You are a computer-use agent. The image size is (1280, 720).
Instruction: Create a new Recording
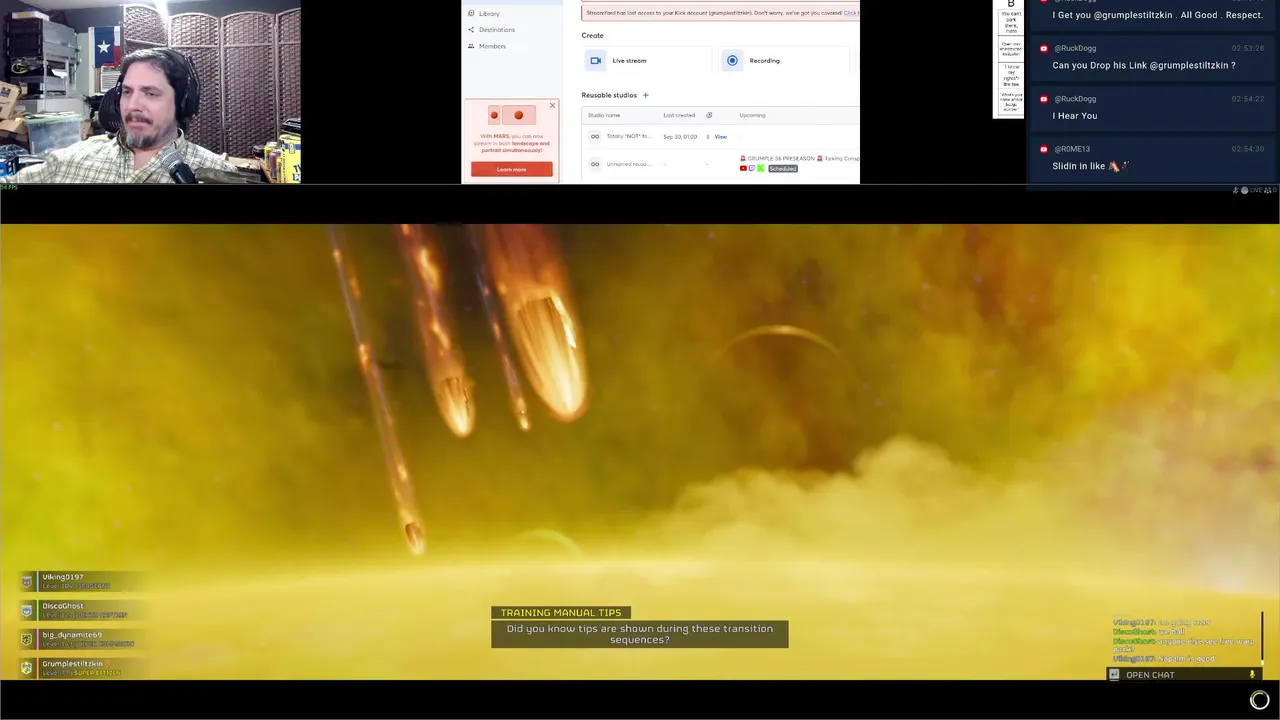point(783,60)
